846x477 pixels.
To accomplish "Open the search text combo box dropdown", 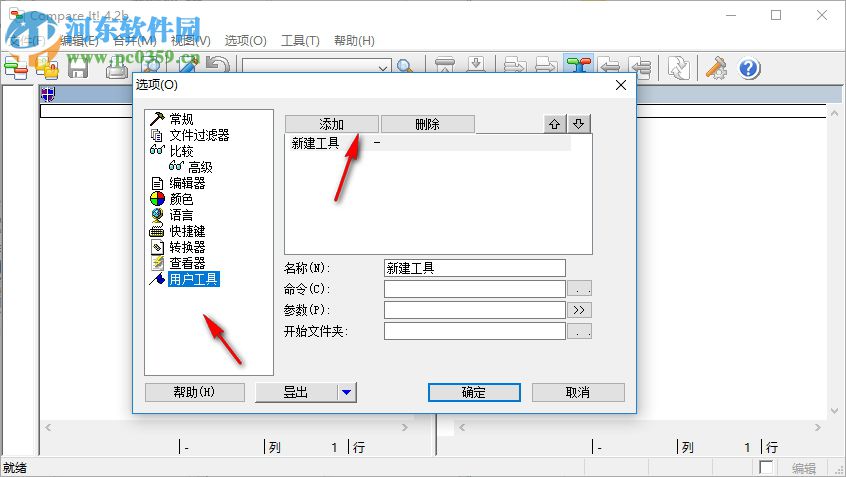I will click(383, 67).
